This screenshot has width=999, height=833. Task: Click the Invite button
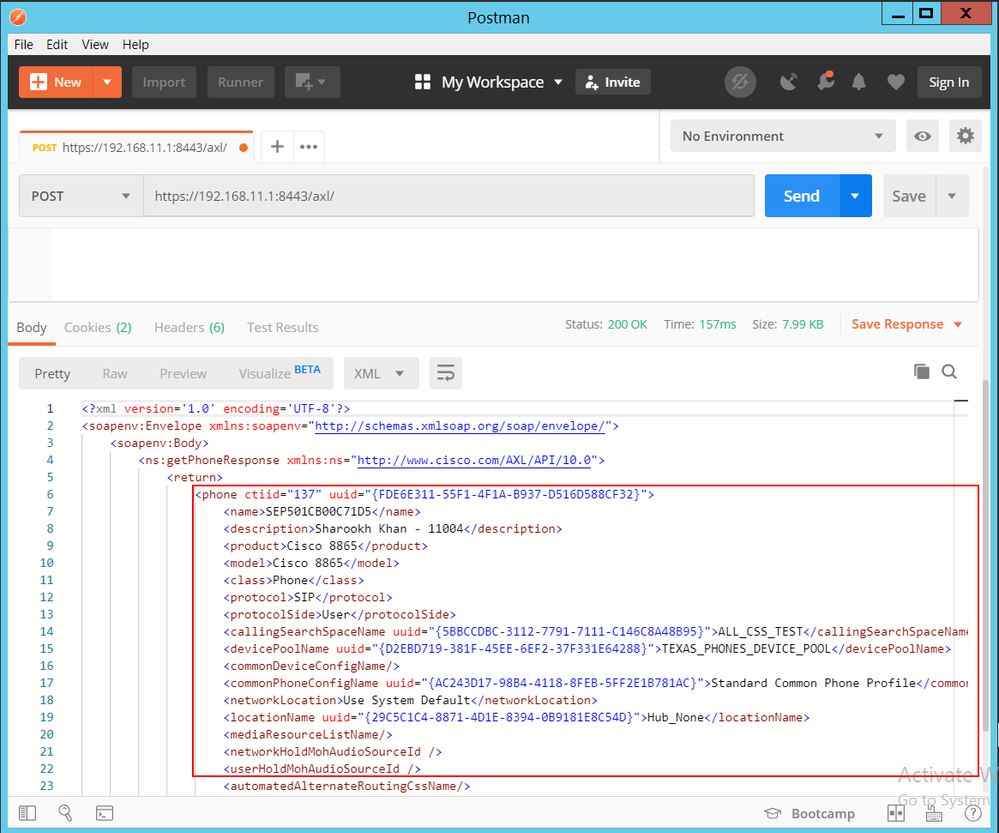click(613, 82)
